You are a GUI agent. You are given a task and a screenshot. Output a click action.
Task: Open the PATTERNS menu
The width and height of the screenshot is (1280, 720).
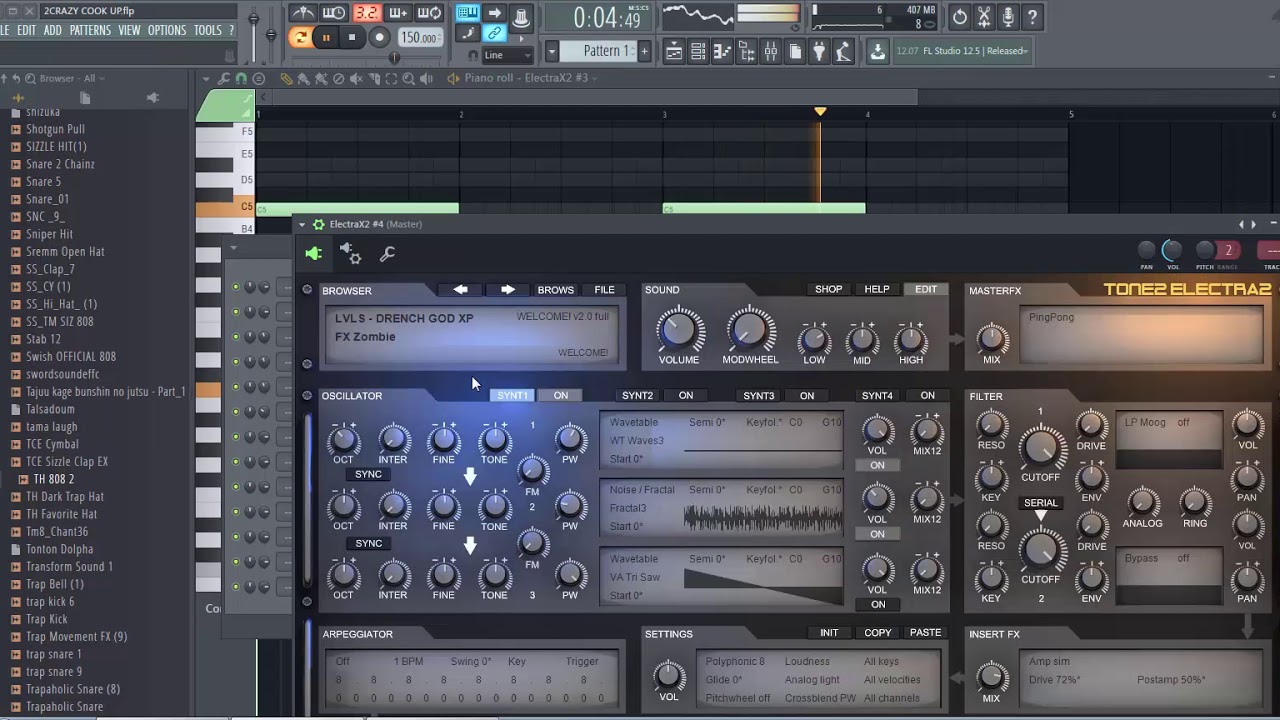(90, 31)
